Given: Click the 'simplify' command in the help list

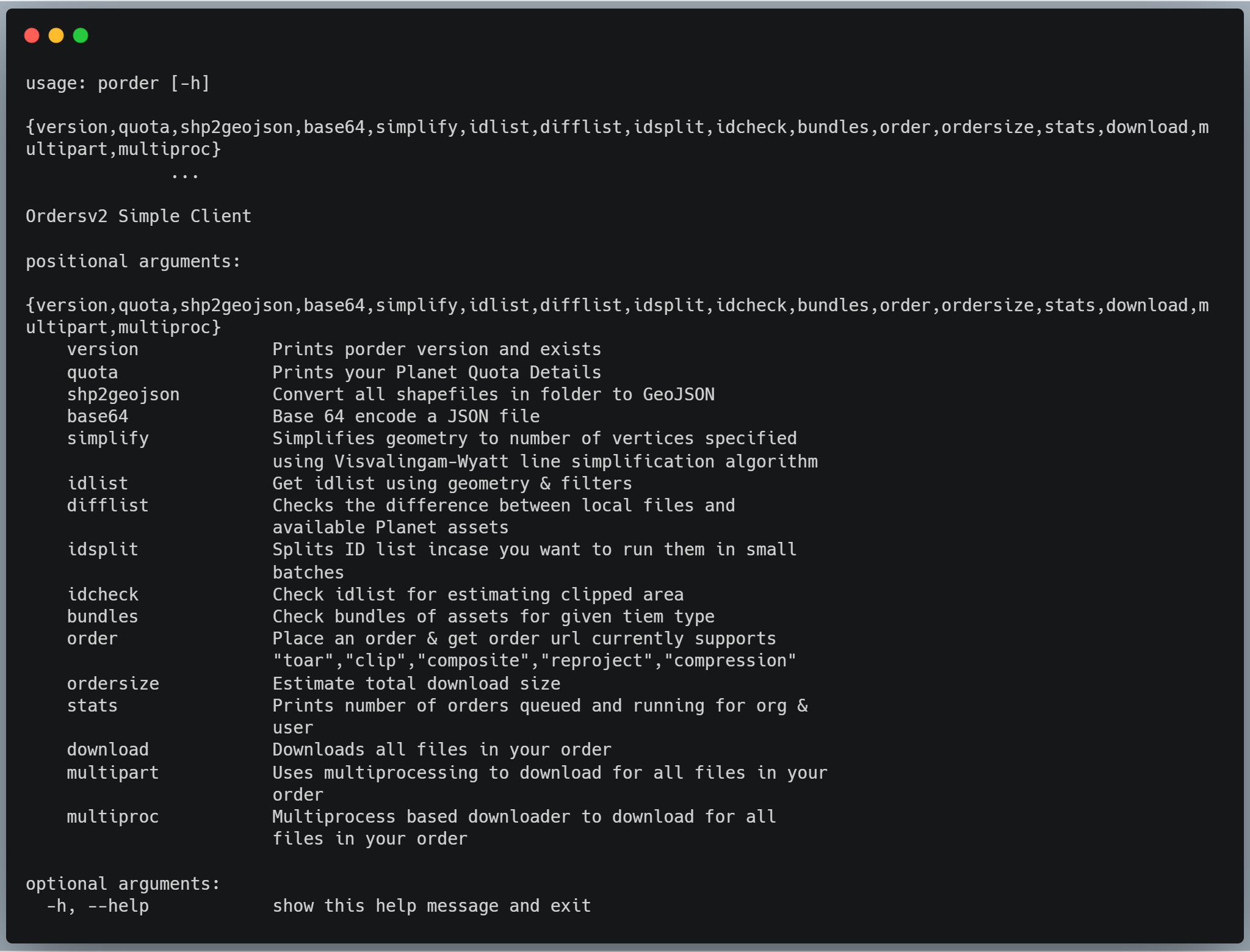Looking at the screenshot, I should [x=108, y=439].
